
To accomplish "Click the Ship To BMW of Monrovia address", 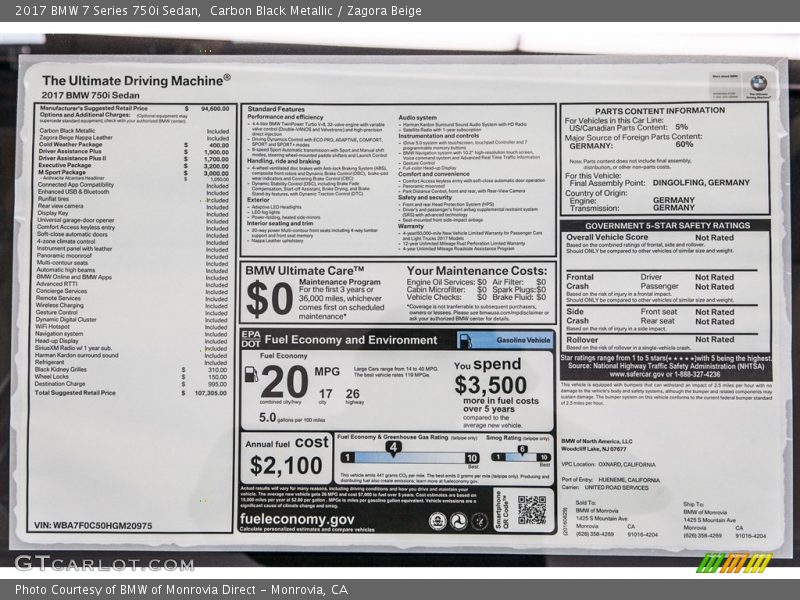I will (724, 520).
